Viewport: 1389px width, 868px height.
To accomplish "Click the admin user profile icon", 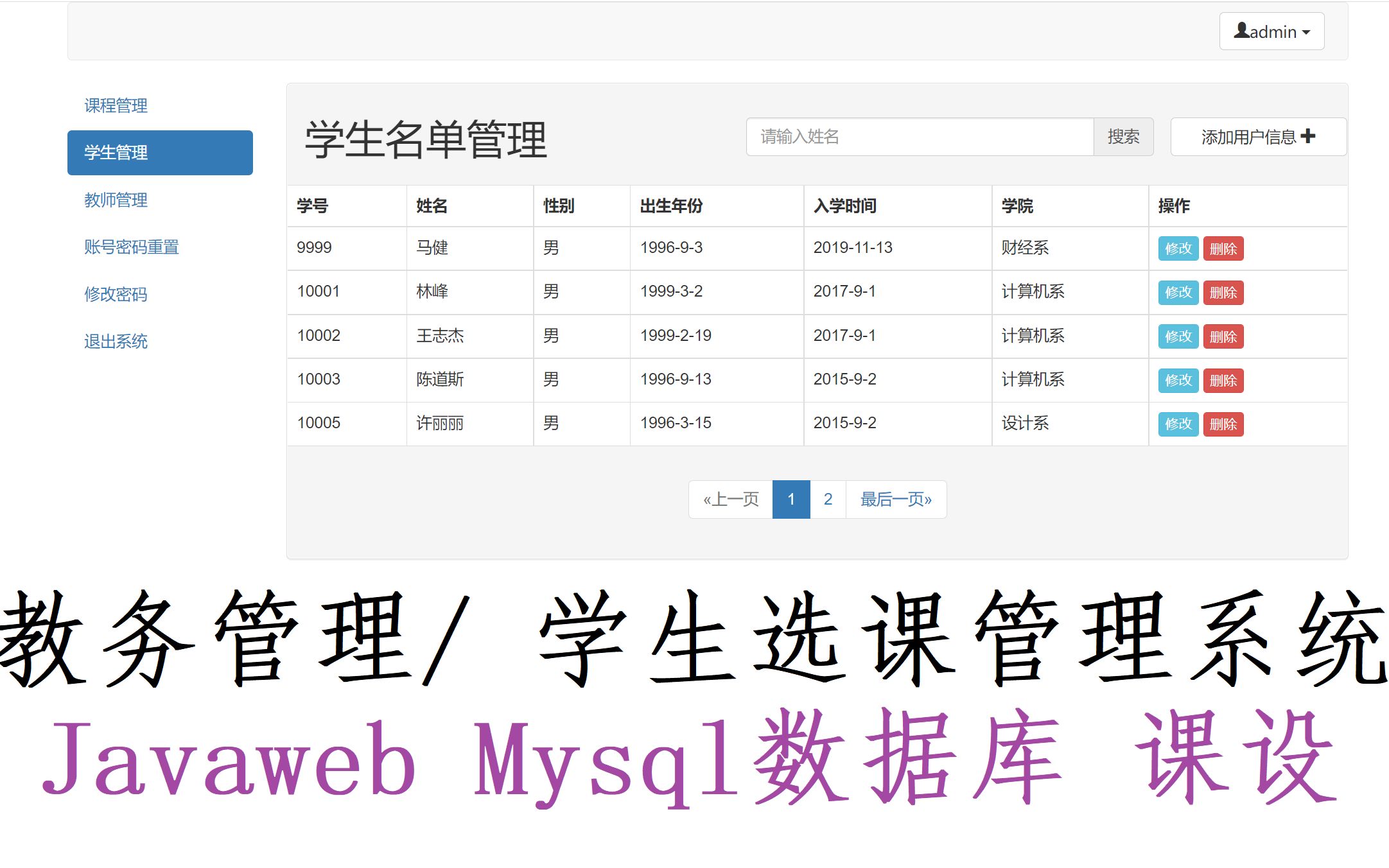I will [x=1242, y=31].
